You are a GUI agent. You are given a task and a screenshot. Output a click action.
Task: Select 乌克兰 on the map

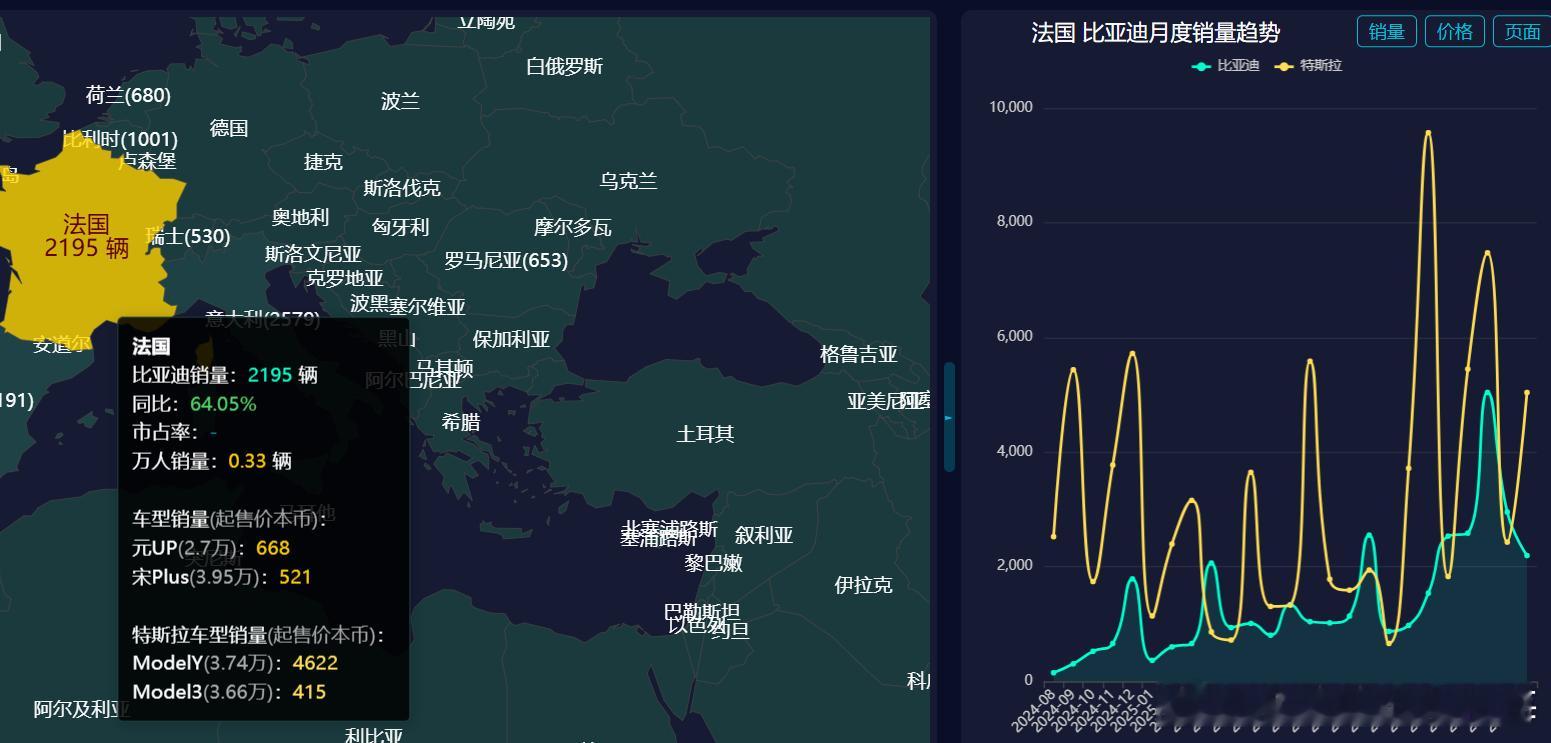click(628, 181)
